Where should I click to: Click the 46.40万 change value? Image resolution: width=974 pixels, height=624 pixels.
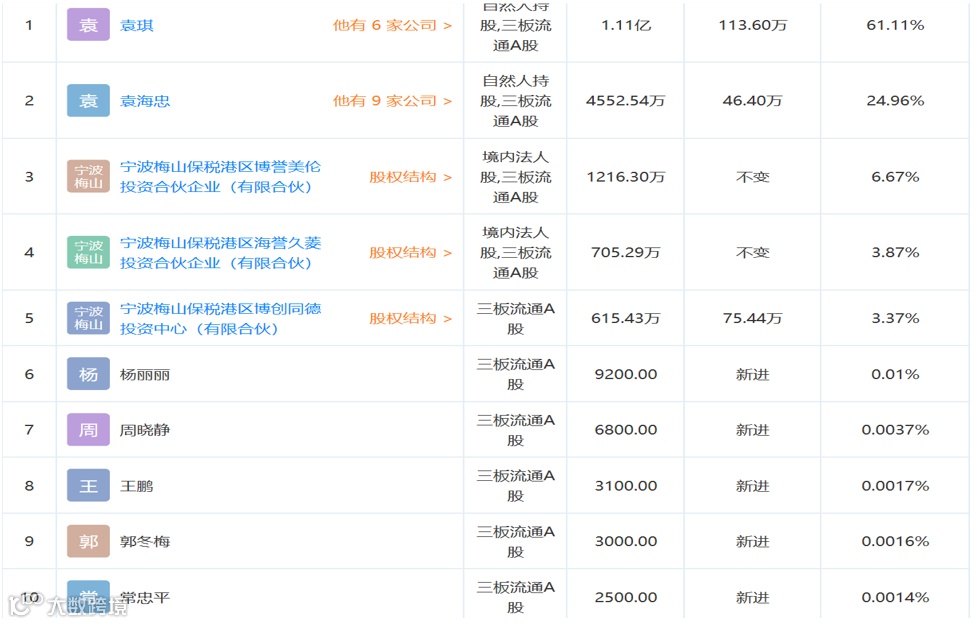(752, 101)
